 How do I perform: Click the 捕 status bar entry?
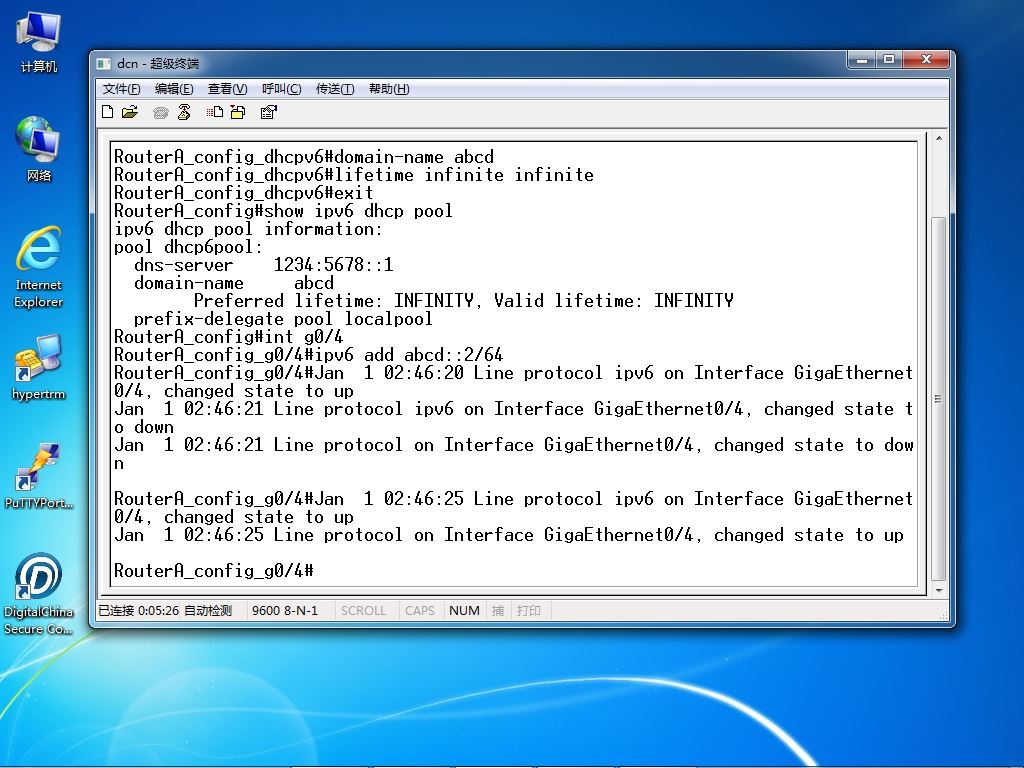coord(498,611)
